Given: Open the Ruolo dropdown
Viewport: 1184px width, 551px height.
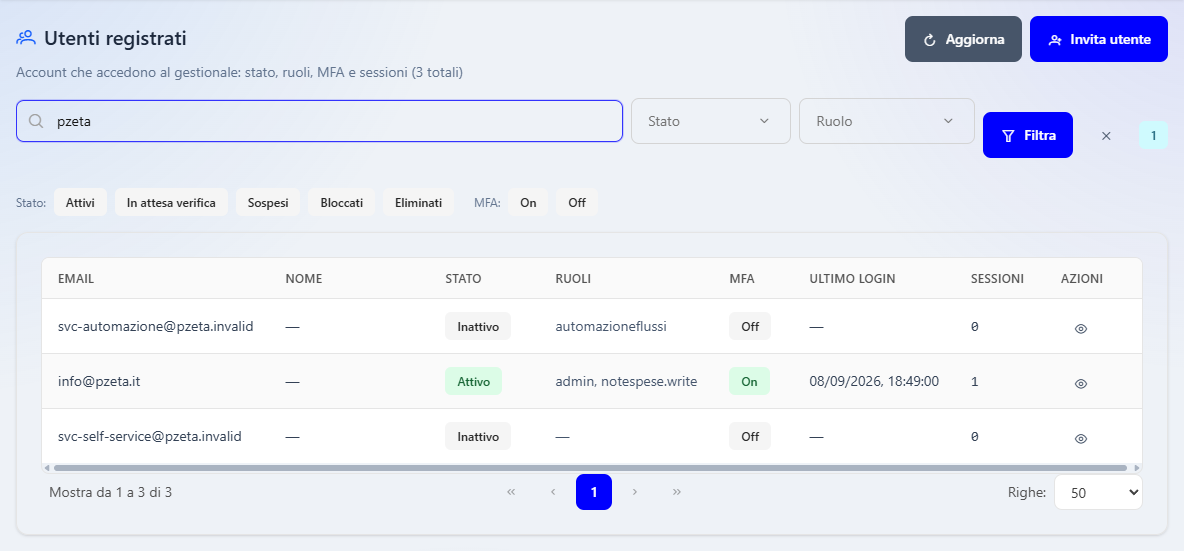Looking at the screenshot, I should (x=886, y=121).
